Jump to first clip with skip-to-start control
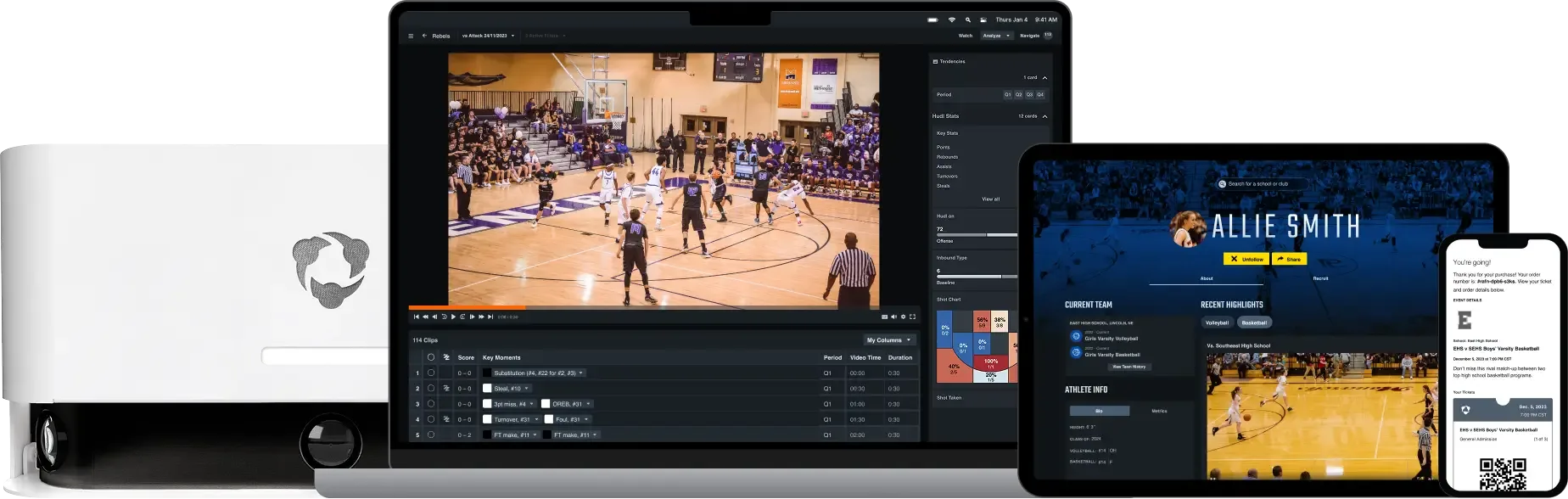This screenshot has height=499, width=1568. pyautogui.click(x=417, y=317)
